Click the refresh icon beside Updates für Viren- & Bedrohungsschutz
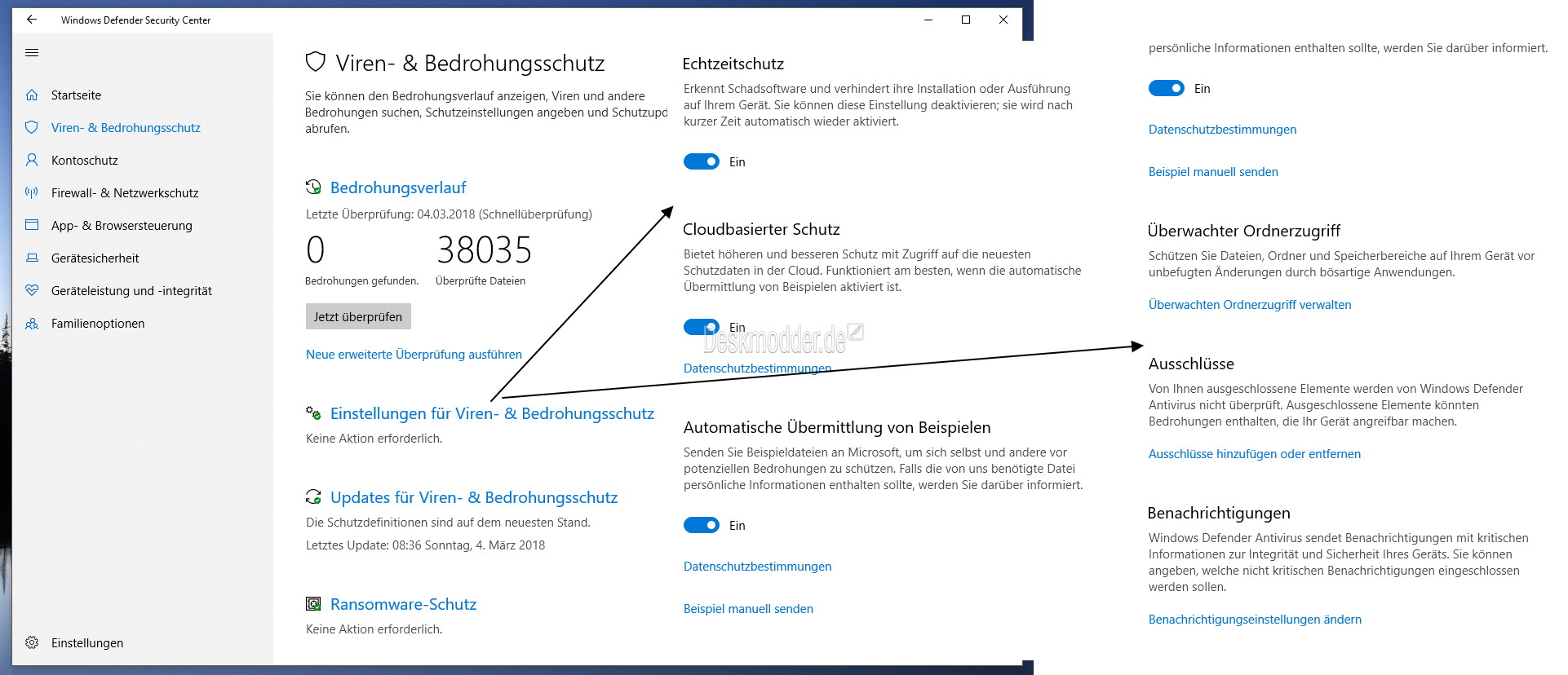Viewport: 1568px width, 675px height. (x=313, y=497)
